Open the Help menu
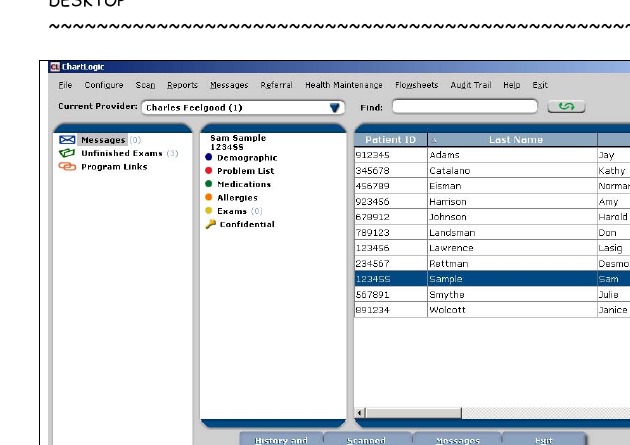630x445 pixels. [x=511, y=85]
